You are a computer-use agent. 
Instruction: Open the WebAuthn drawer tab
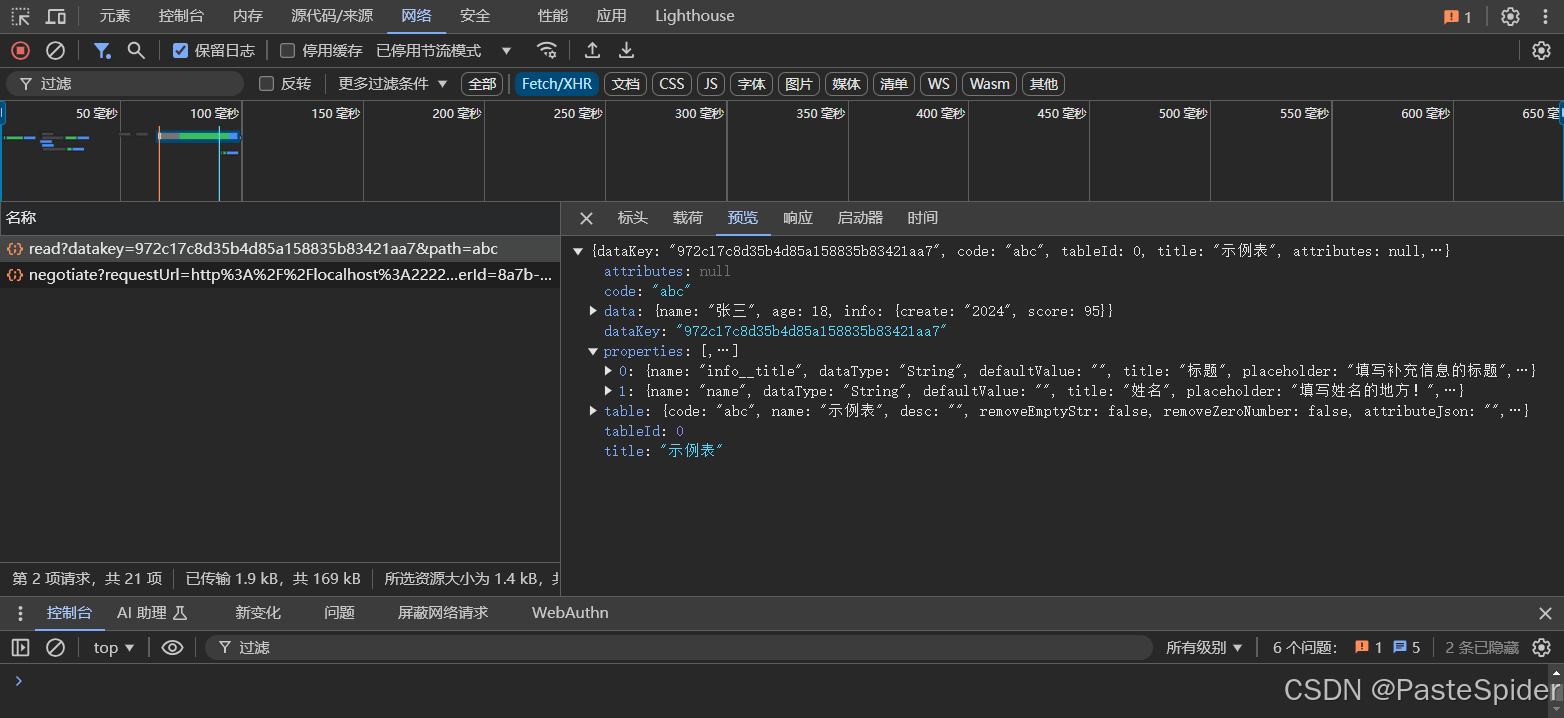(x=570, y=613)
